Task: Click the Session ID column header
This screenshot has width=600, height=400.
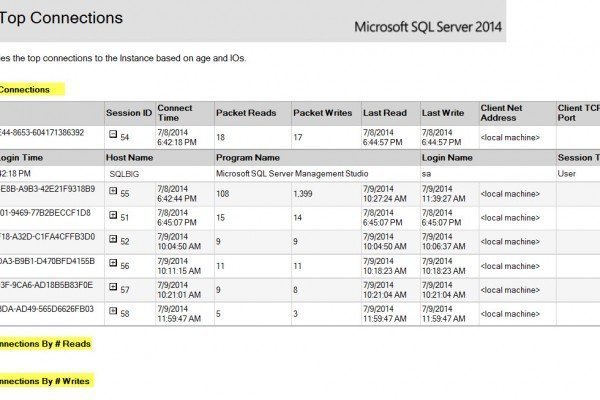Action: pyautogui.click(x=129, y=113)
